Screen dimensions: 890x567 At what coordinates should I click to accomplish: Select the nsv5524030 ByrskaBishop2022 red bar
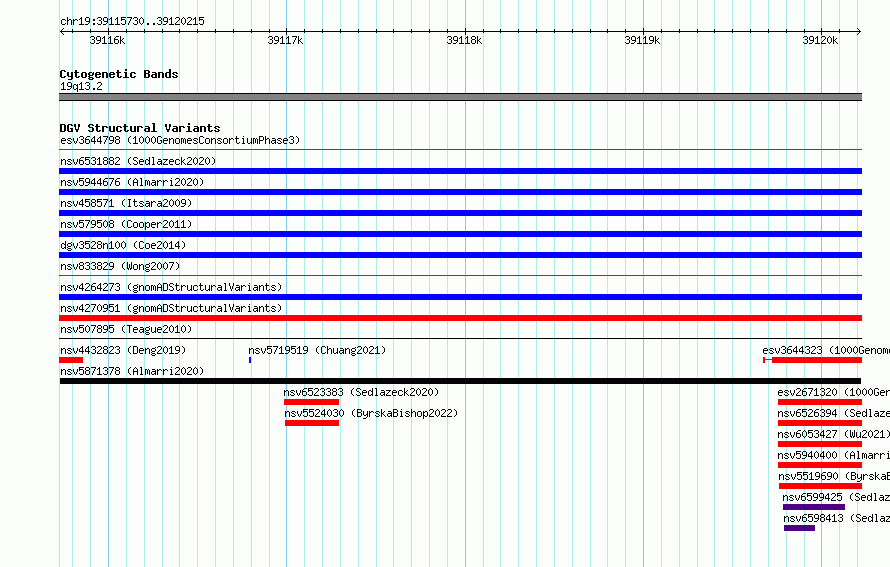[312, 423]
